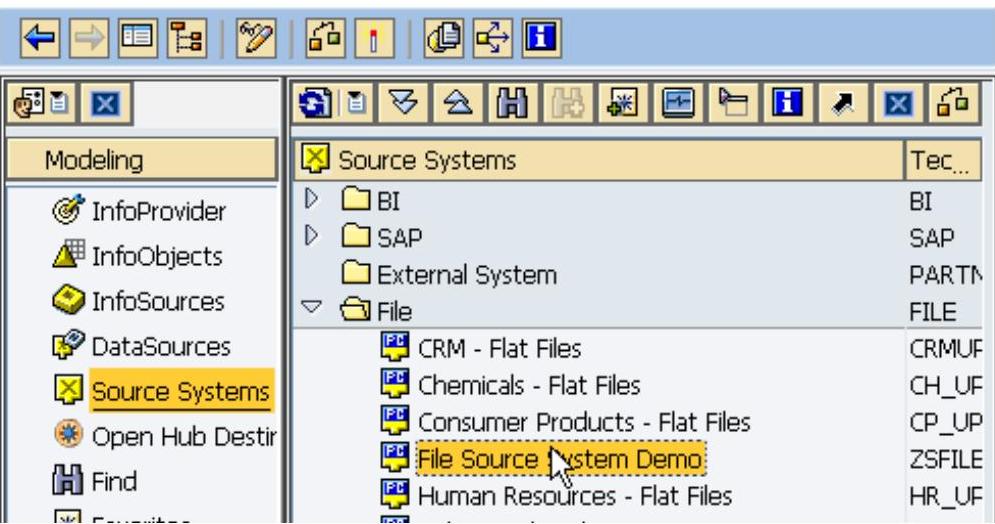
Task: Click the monitor icon in the tree toolbar
Action: (678, 103)
